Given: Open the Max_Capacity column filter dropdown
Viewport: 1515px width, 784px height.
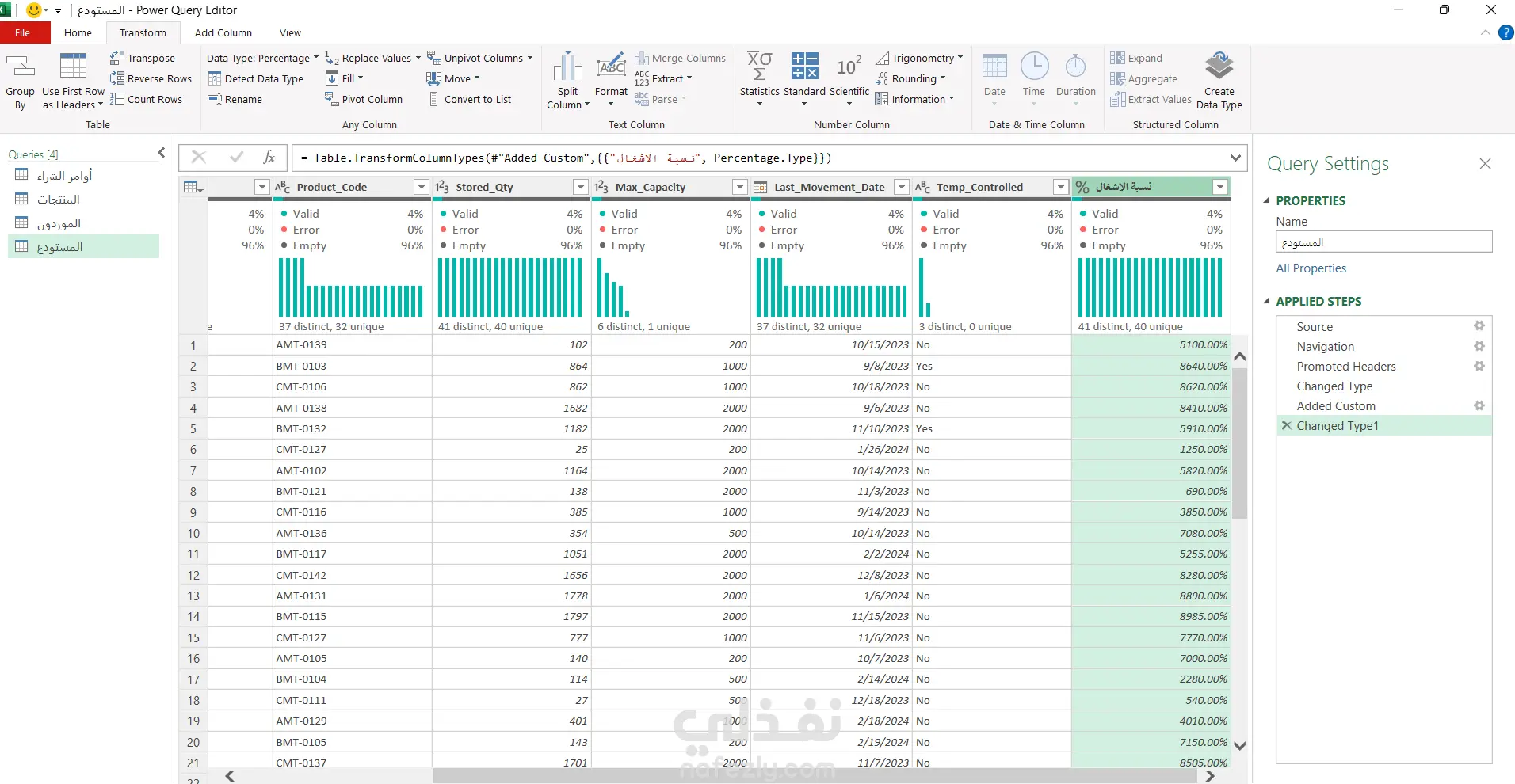Looking at the screenshot, I should click(740, 187).
